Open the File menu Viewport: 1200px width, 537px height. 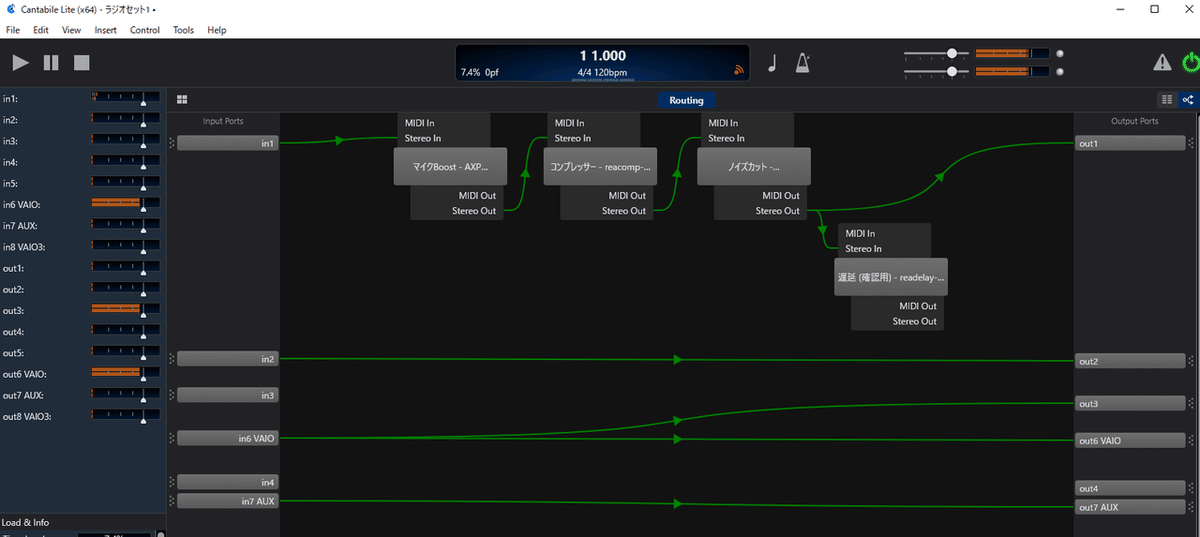13,30
